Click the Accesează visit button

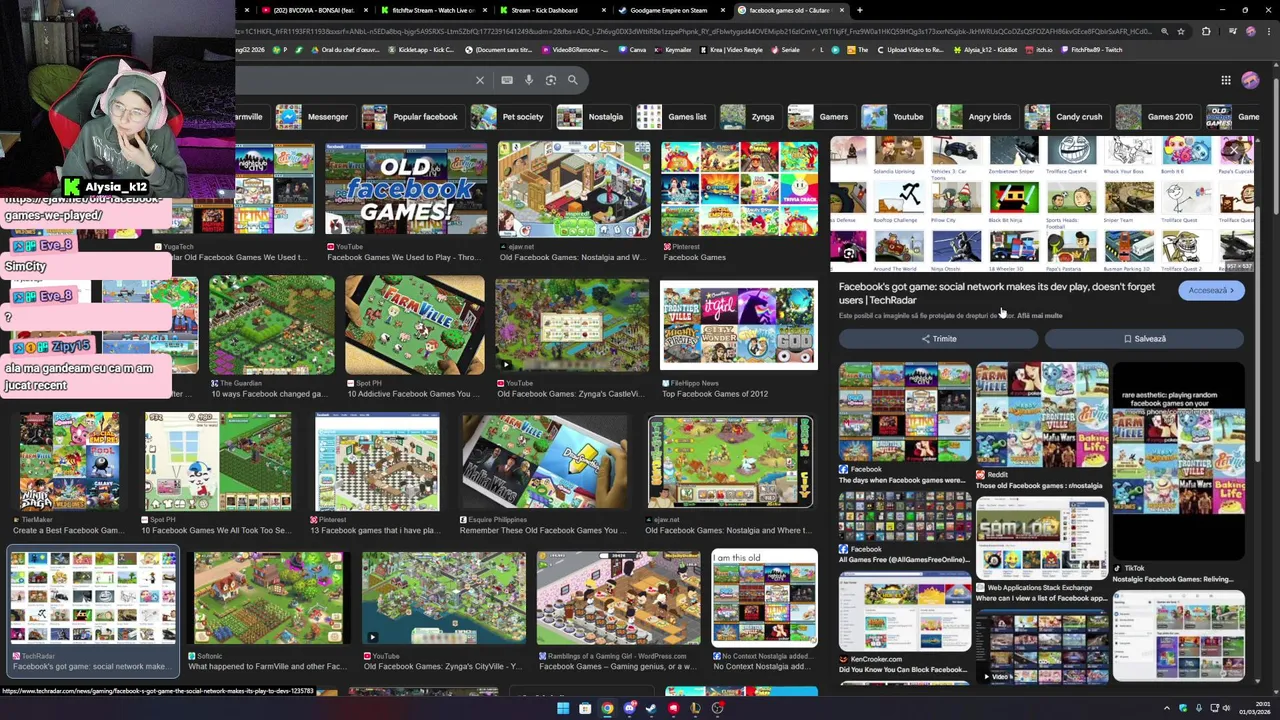tap(1211, 291)
